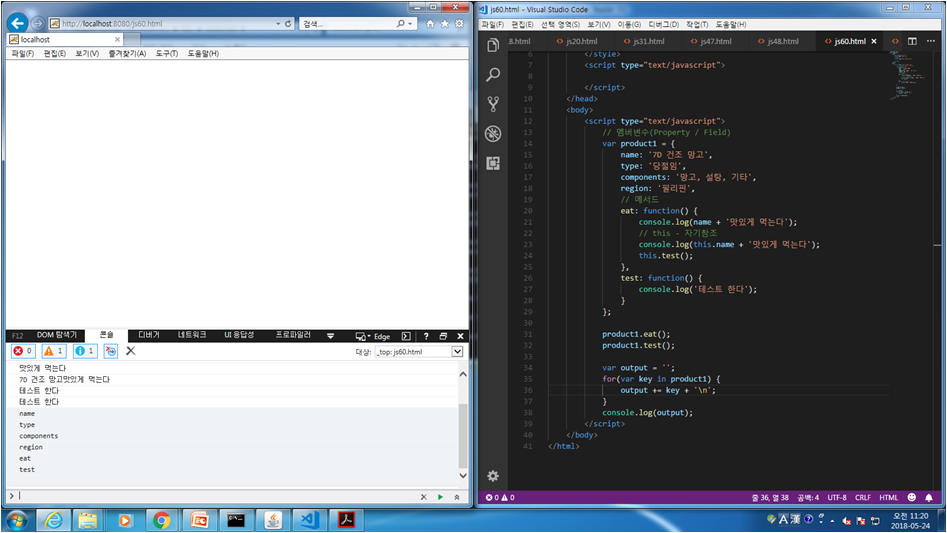Open 디버그(D) menu in VS Code
This screenshot has width=947, height=533.
pos(663,24)
